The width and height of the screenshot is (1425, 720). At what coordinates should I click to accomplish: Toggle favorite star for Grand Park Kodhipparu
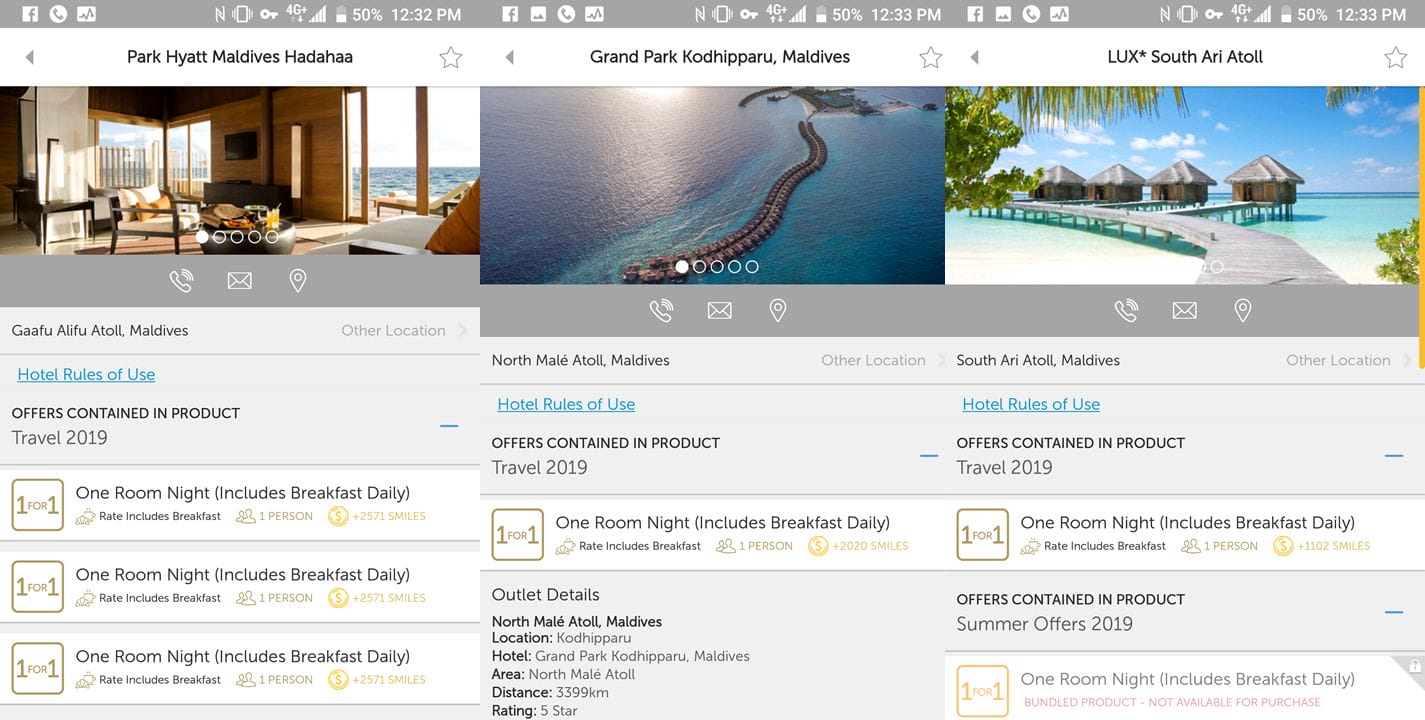tap(930, 57)
